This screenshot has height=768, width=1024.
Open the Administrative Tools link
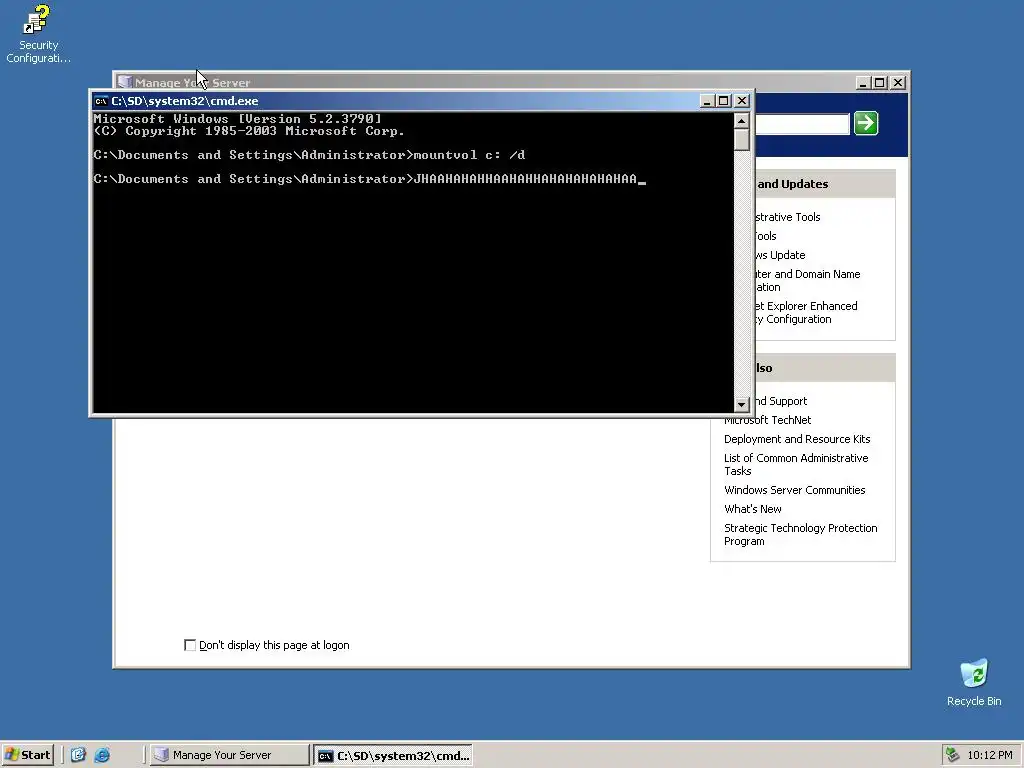pos(788,217)
